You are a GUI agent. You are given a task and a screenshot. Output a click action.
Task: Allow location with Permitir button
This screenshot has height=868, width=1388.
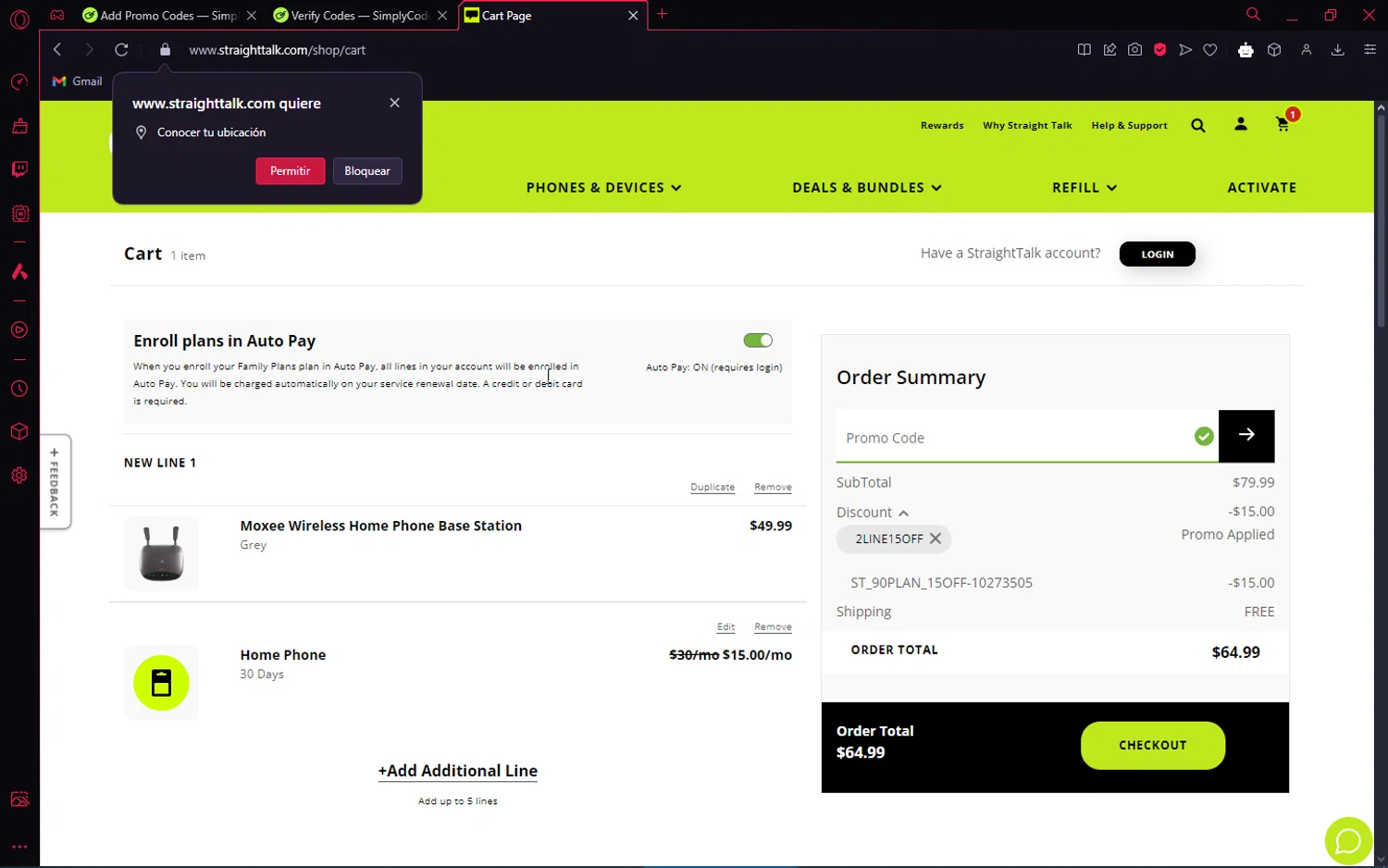[290, 171]
